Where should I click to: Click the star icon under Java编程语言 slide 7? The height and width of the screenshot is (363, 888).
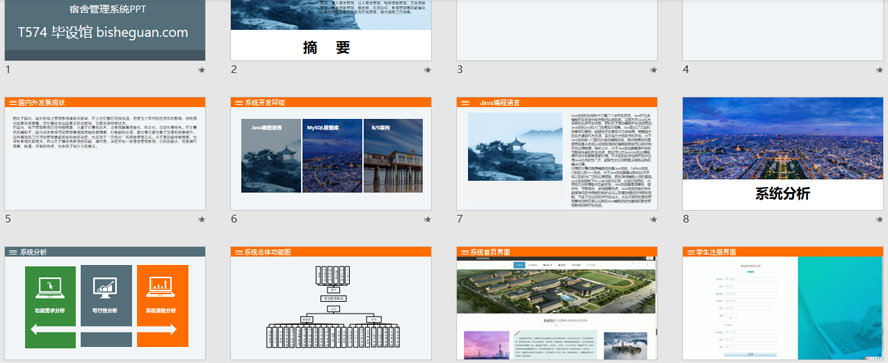654,220
